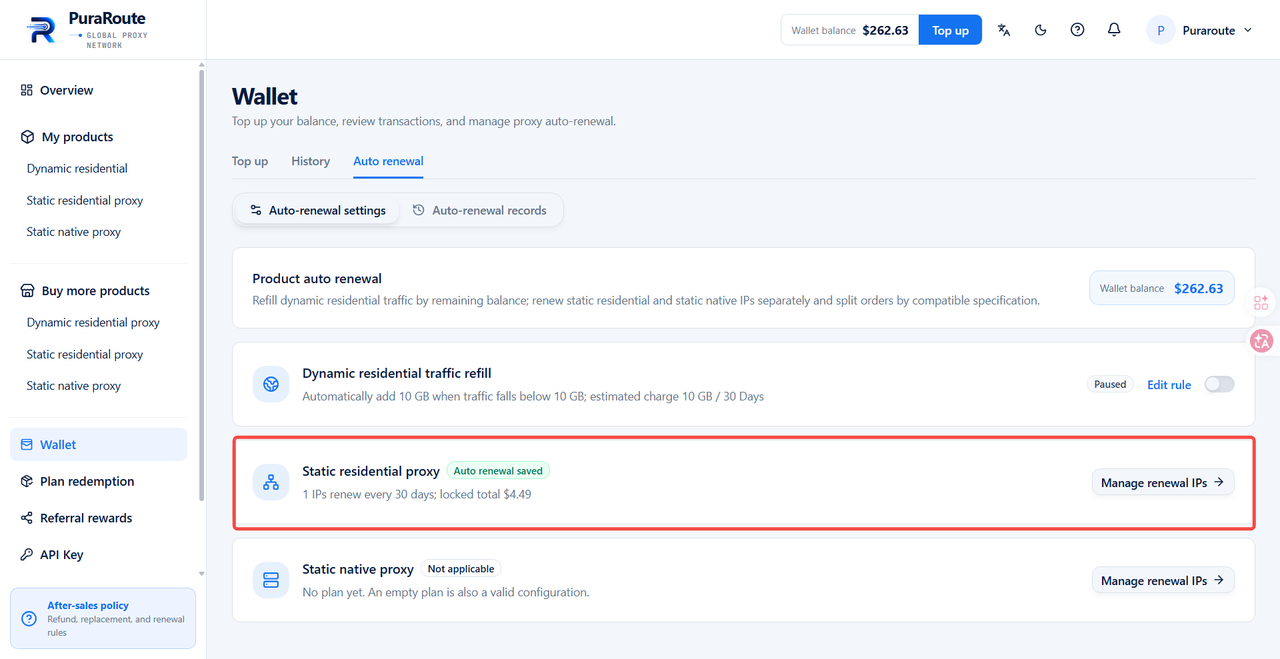Click Manage renewal IPs for Static native proxy
The image size is (1280, 659).
tap(1163, 580)
